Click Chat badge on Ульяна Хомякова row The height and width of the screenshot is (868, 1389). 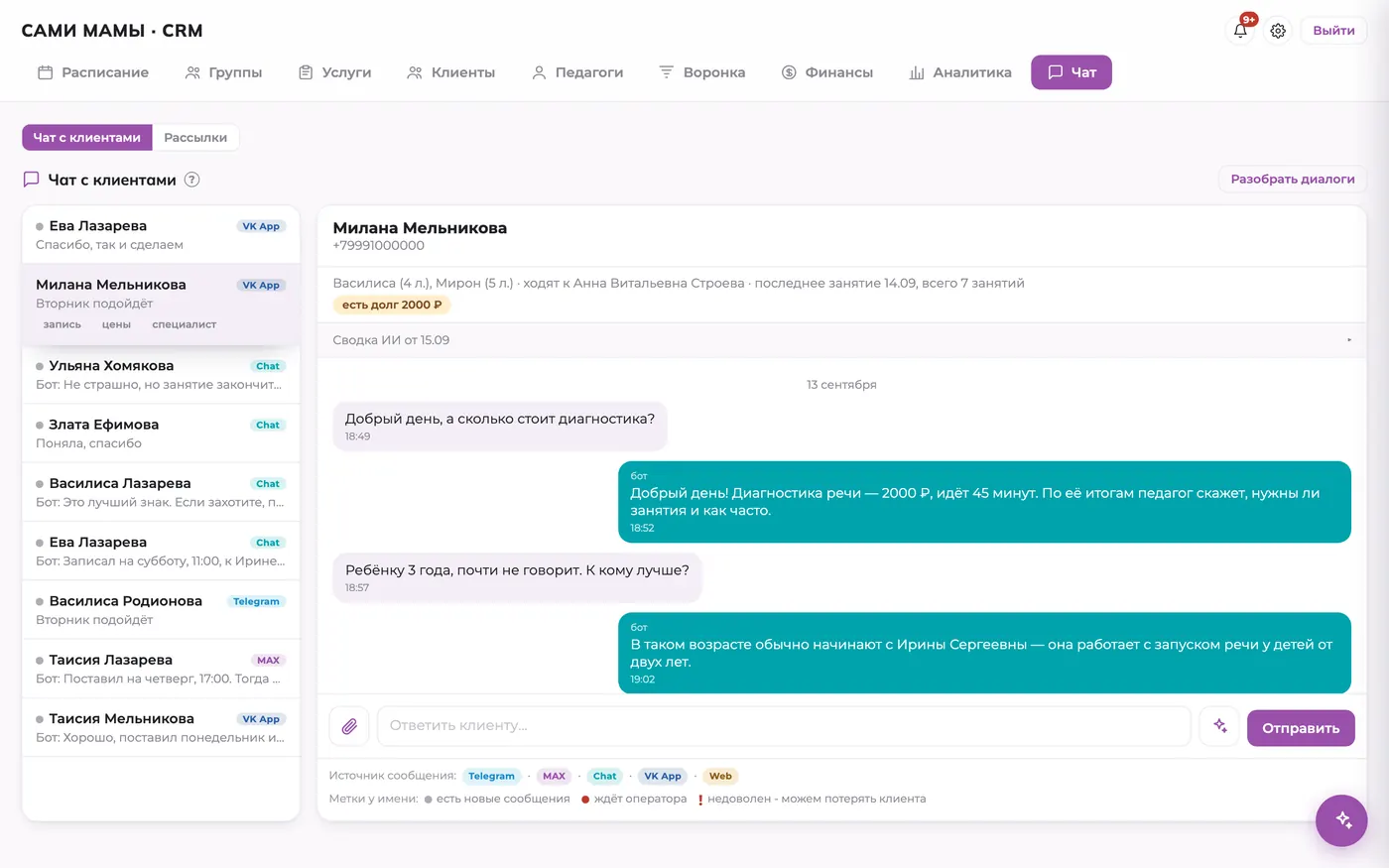pos(268,366)
